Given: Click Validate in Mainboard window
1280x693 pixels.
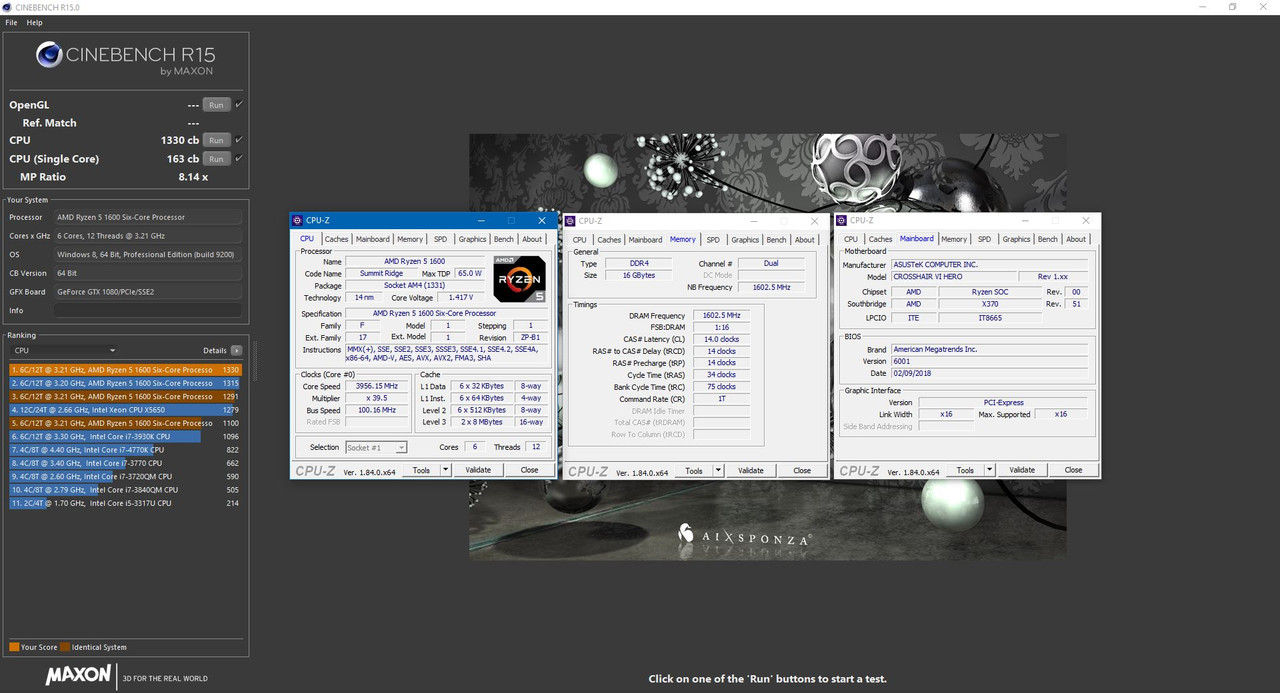Looking at the screenshot, I should (1022, 470).
